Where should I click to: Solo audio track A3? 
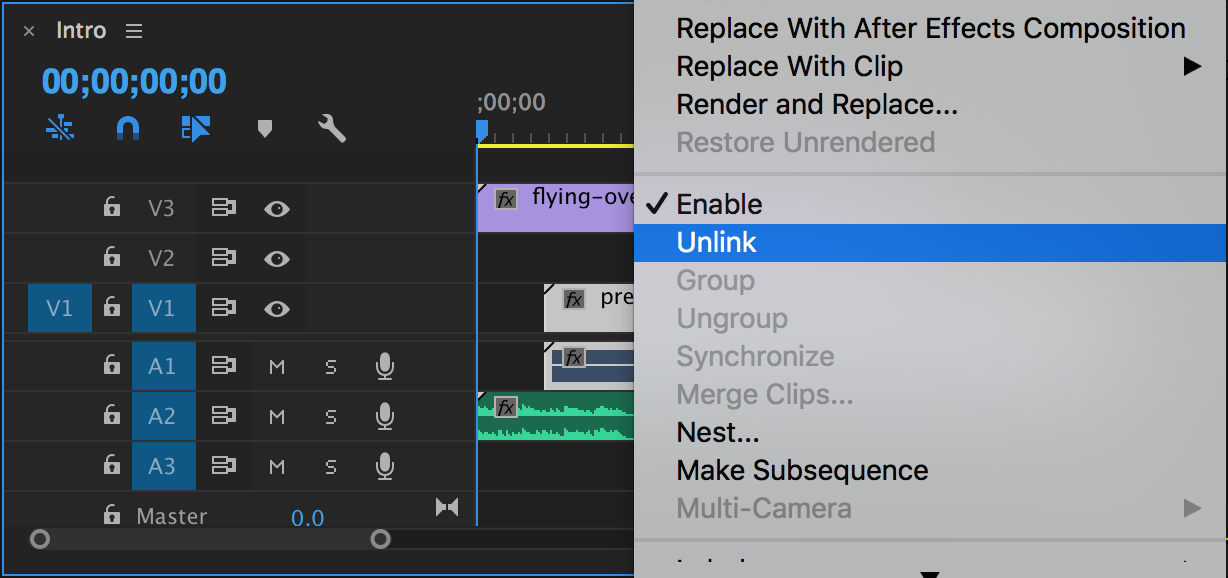(331, 466)
